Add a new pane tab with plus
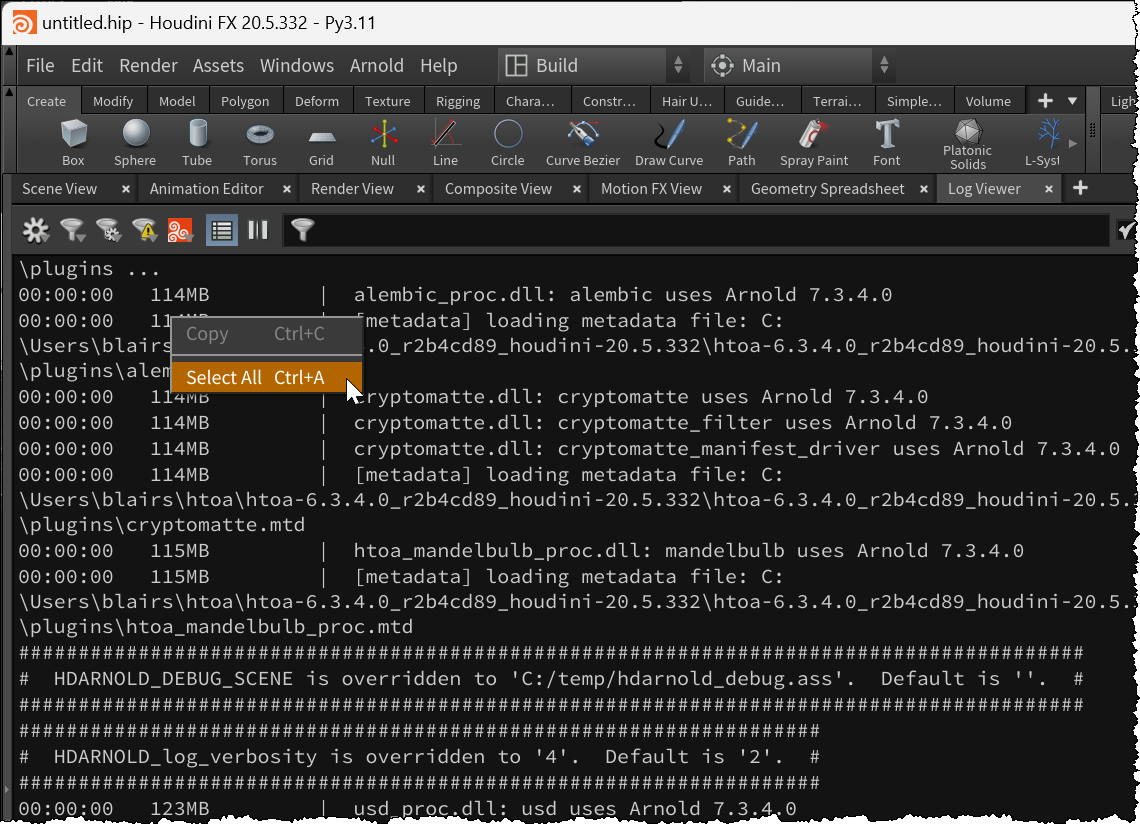 tap(1080, 189)
